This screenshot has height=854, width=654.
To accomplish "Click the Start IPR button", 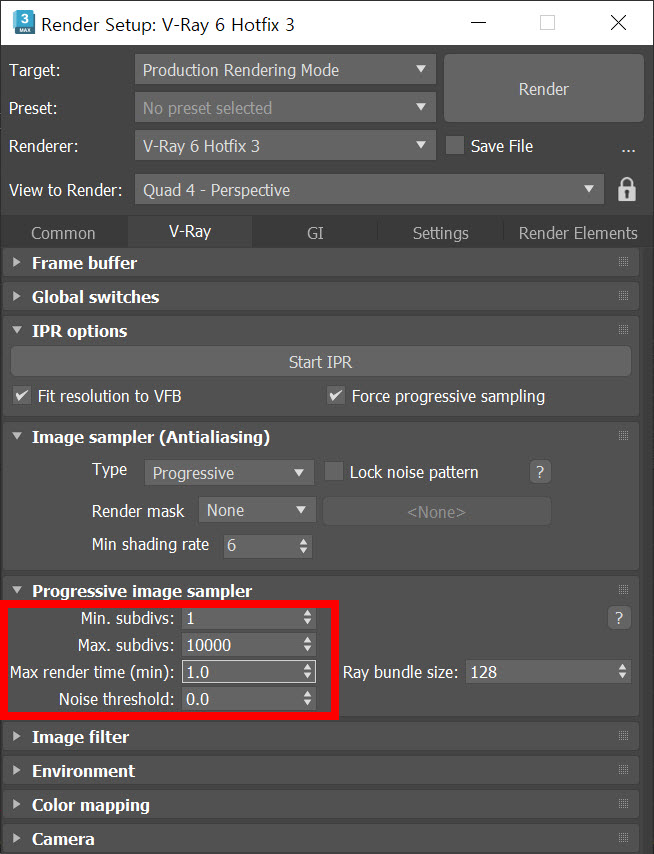I will tap(321, 362).
